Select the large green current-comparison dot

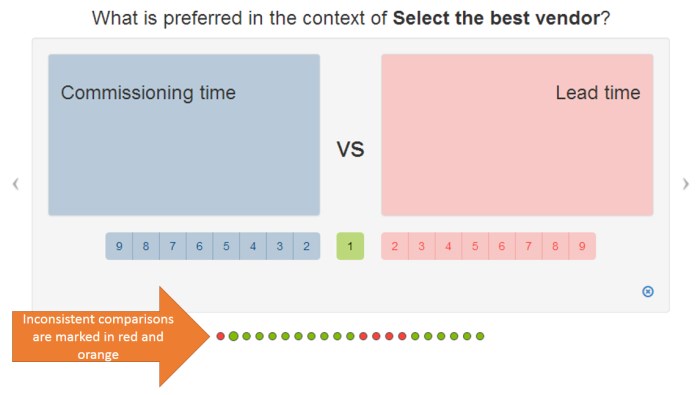[233, 336]
